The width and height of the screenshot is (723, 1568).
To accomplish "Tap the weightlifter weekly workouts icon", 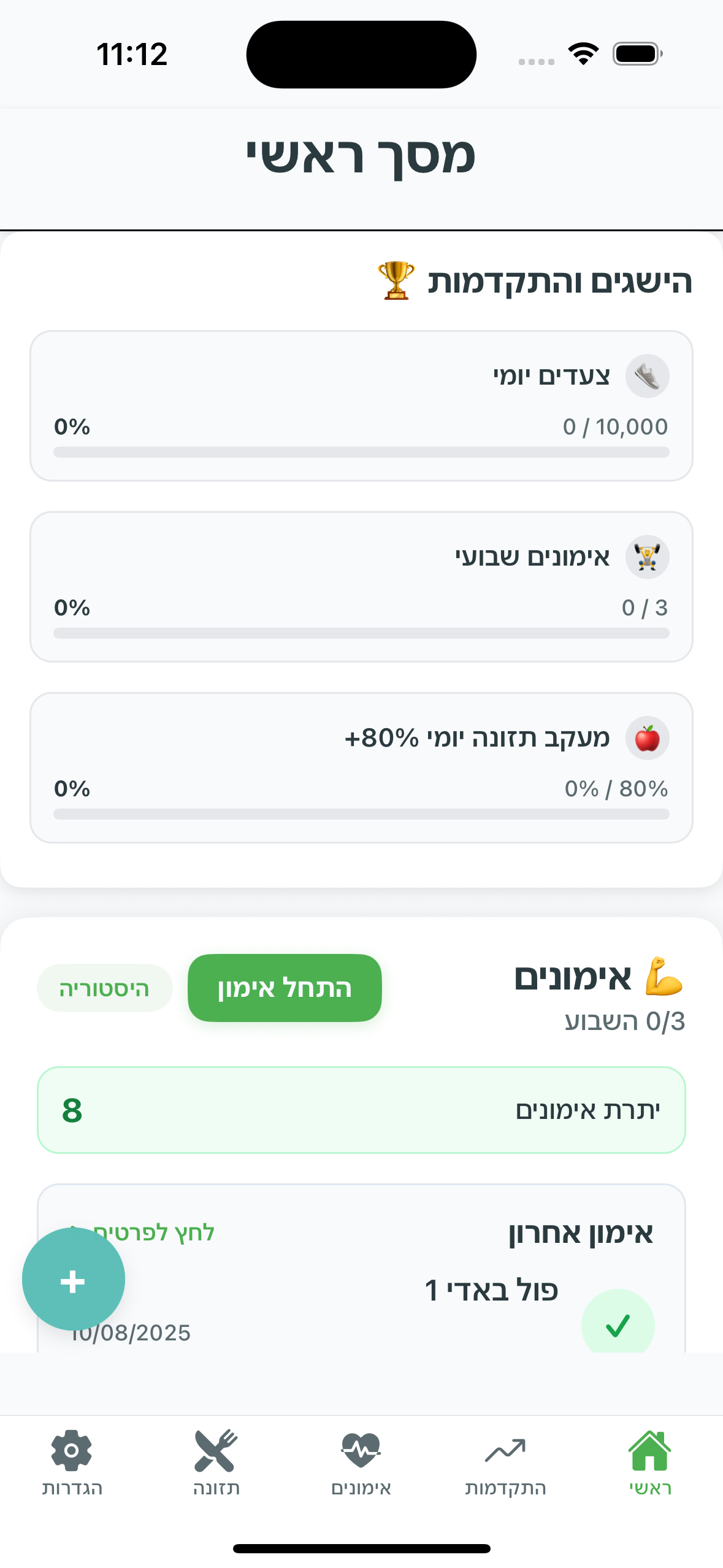I will [x=647, y=556].
